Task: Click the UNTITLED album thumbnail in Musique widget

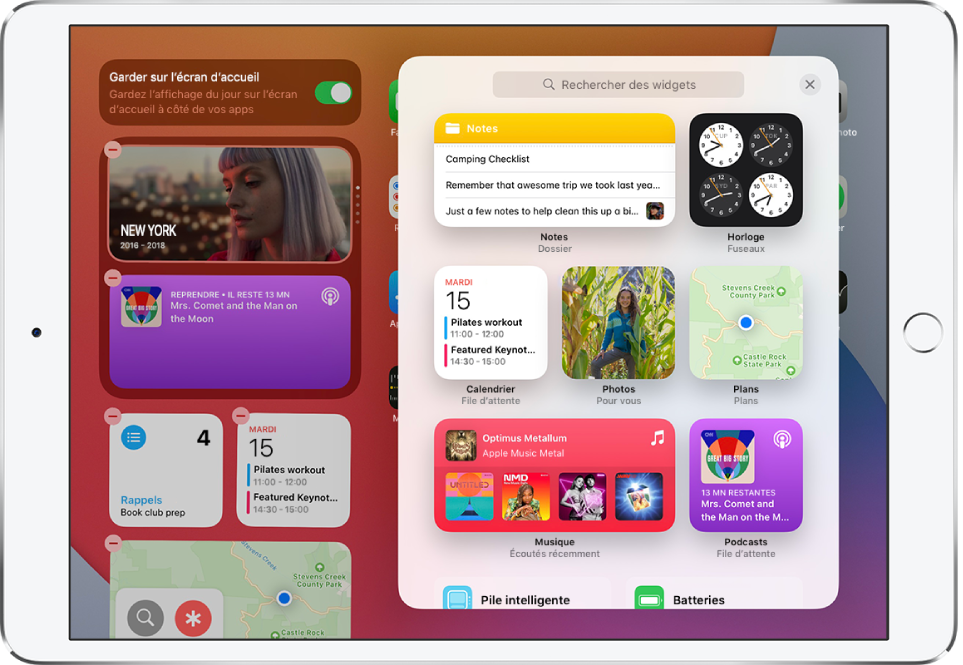Action: coord(469,496)
